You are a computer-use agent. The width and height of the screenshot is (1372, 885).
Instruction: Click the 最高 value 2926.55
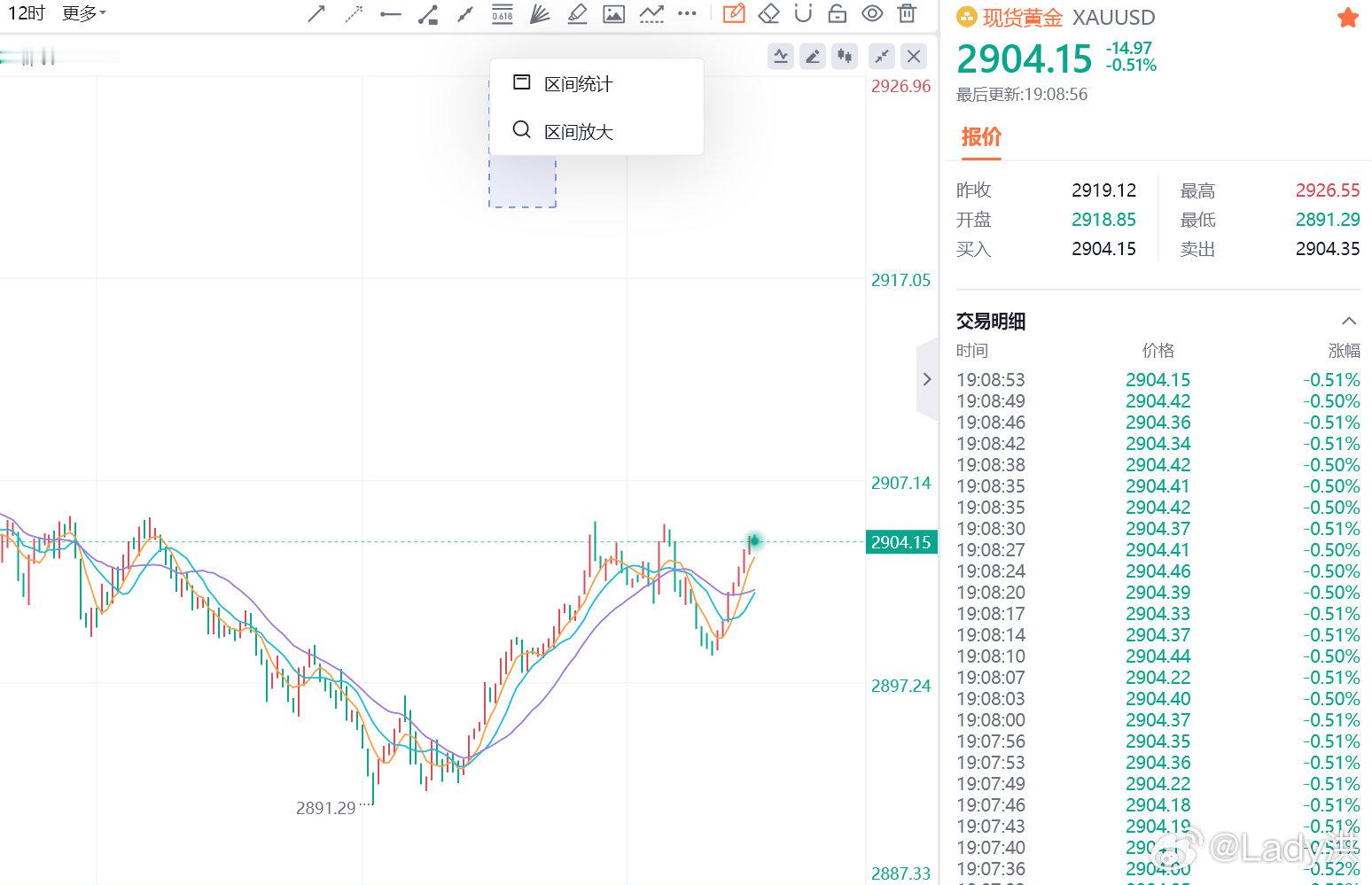coord(1328,190)
